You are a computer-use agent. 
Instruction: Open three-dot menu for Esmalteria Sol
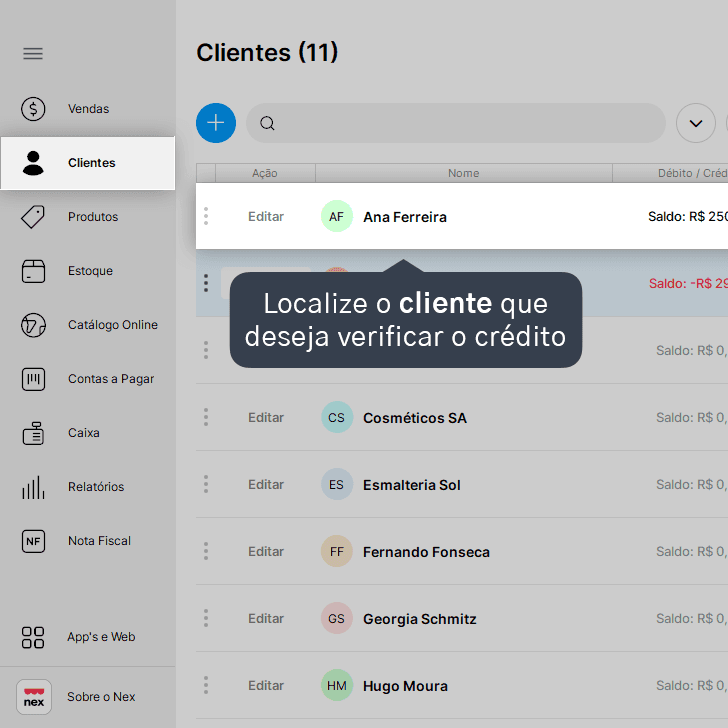click(206, 484)
